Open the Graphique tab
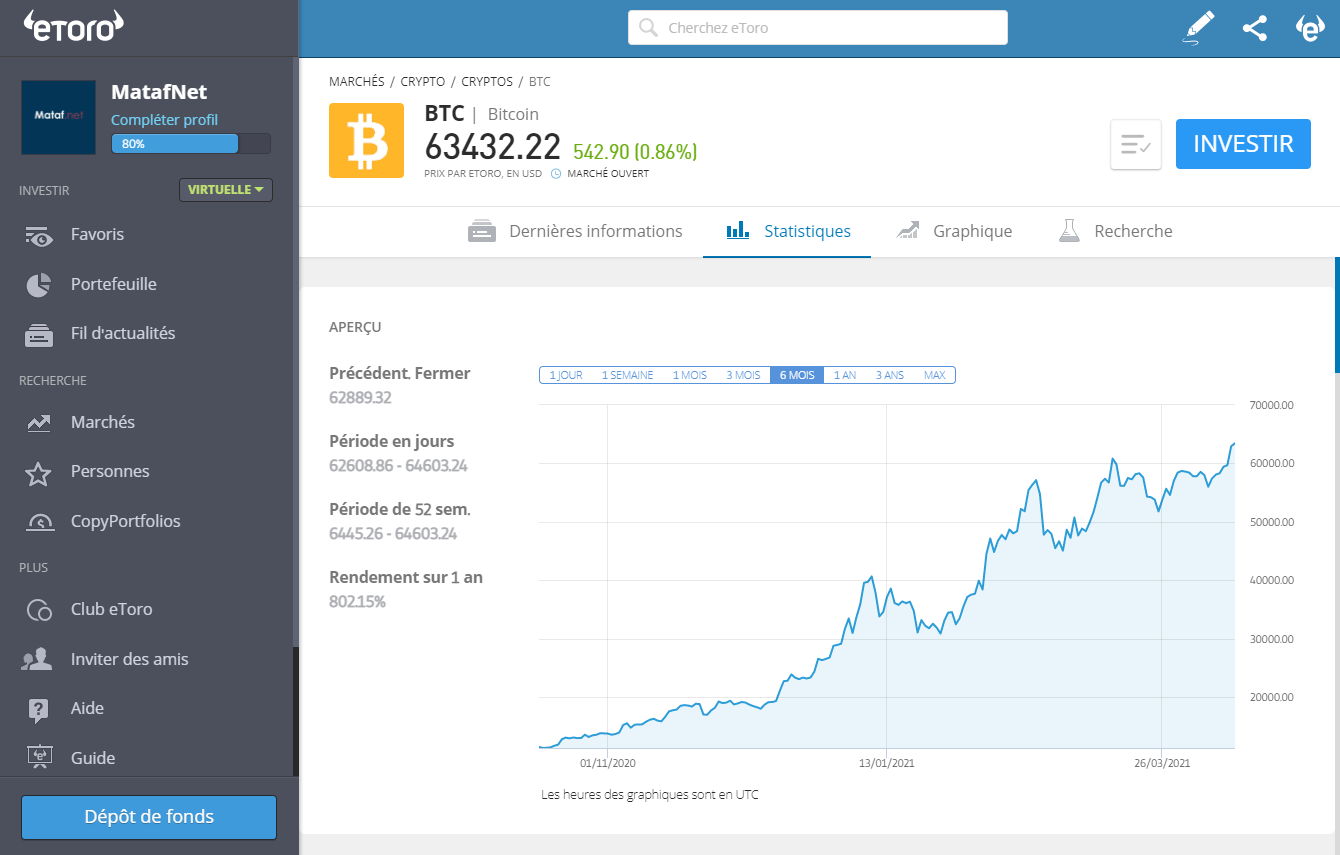The image size is (1340, 855). (954, 232)
